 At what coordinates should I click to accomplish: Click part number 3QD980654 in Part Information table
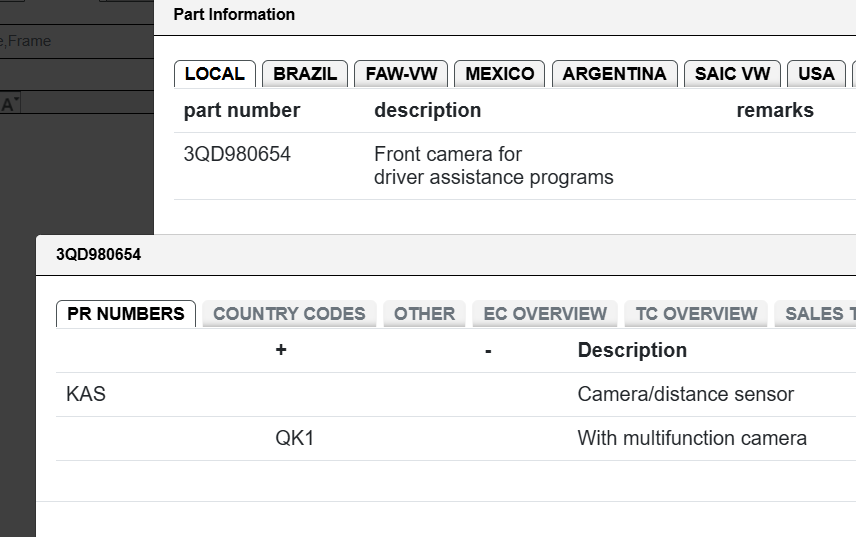click(x=237, y=154)
